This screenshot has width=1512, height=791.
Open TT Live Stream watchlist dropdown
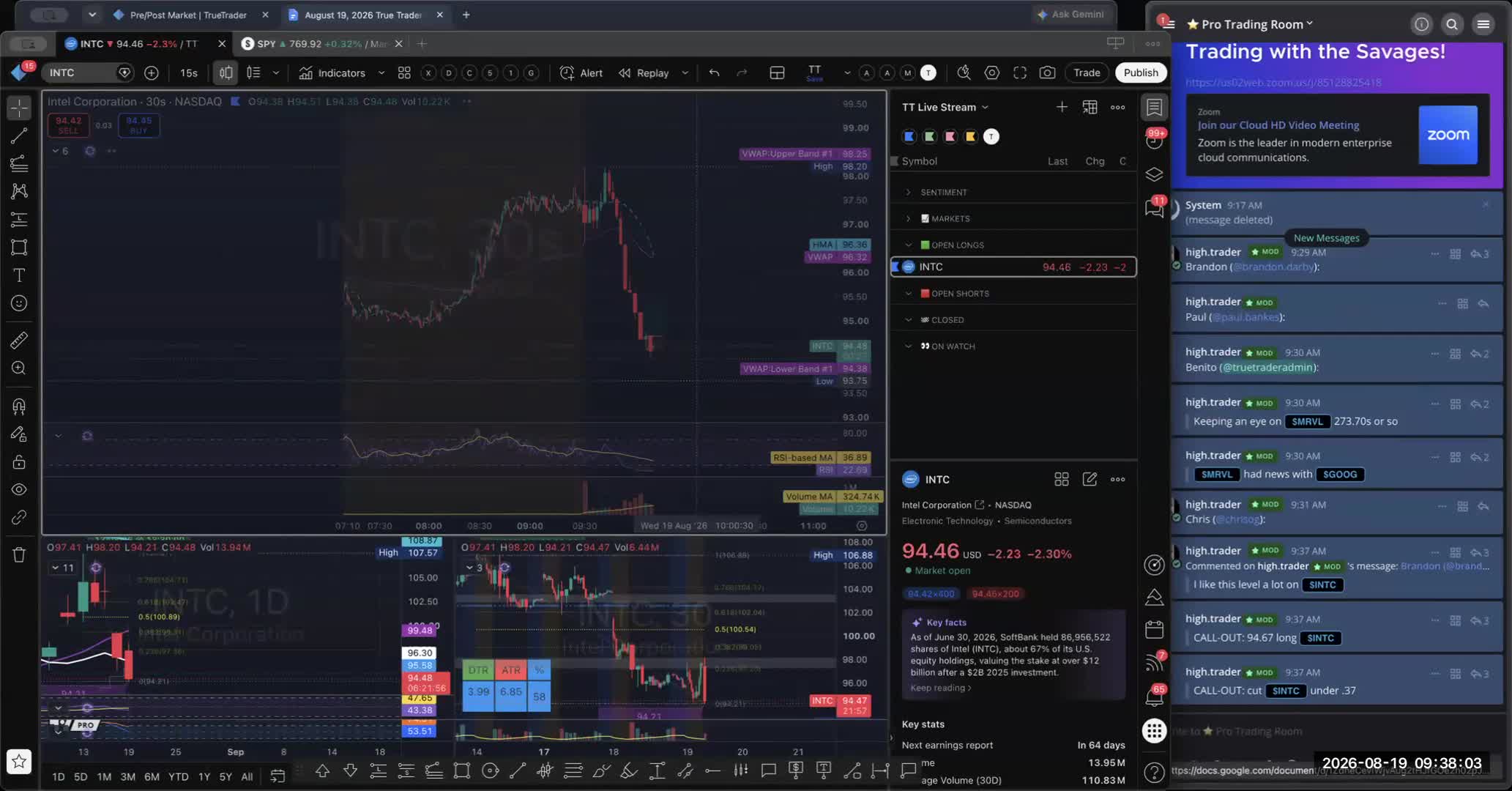(x=945, y=107)
